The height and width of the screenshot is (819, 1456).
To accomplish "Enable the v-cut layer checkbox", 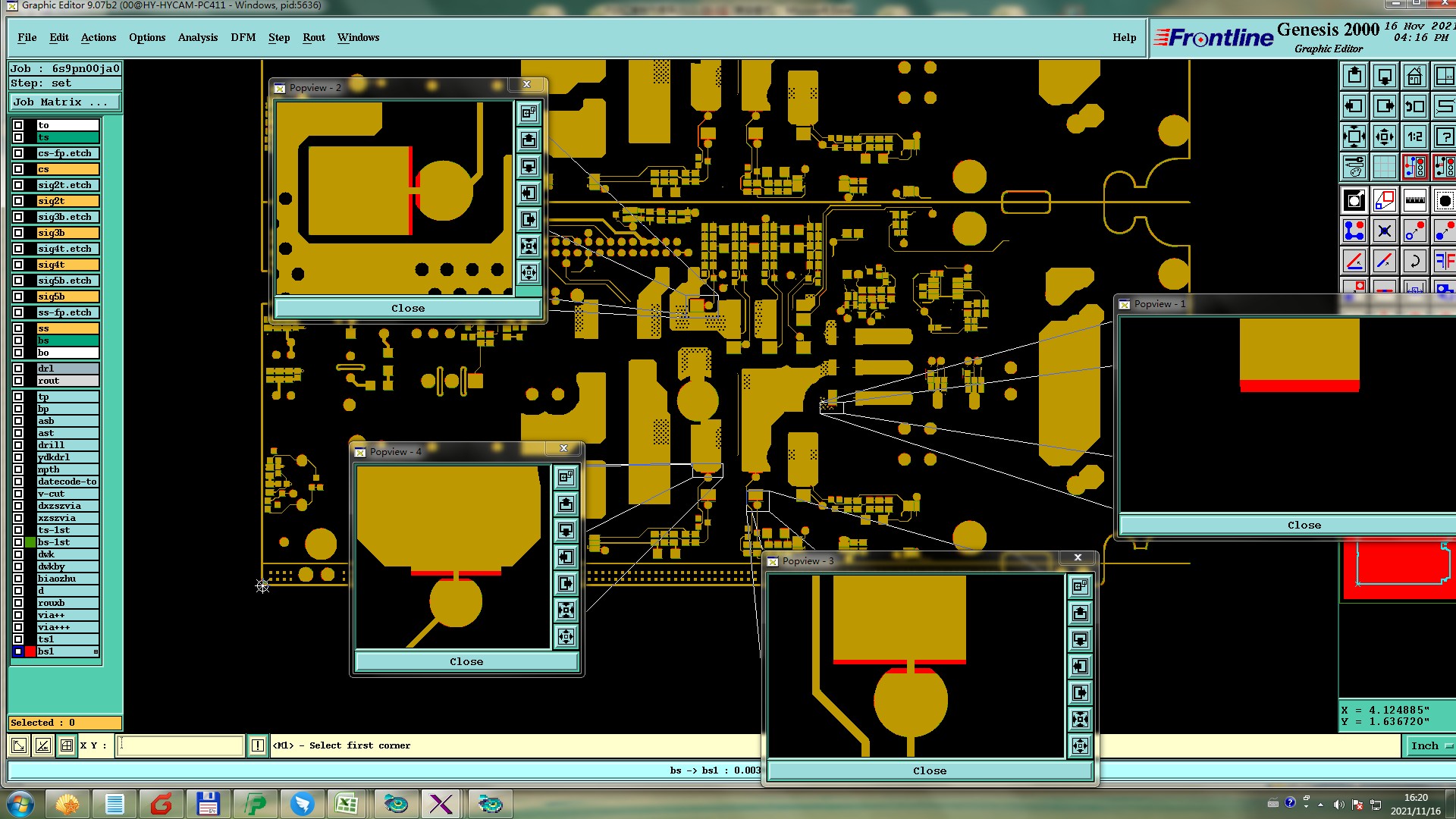I will [18, 494].
